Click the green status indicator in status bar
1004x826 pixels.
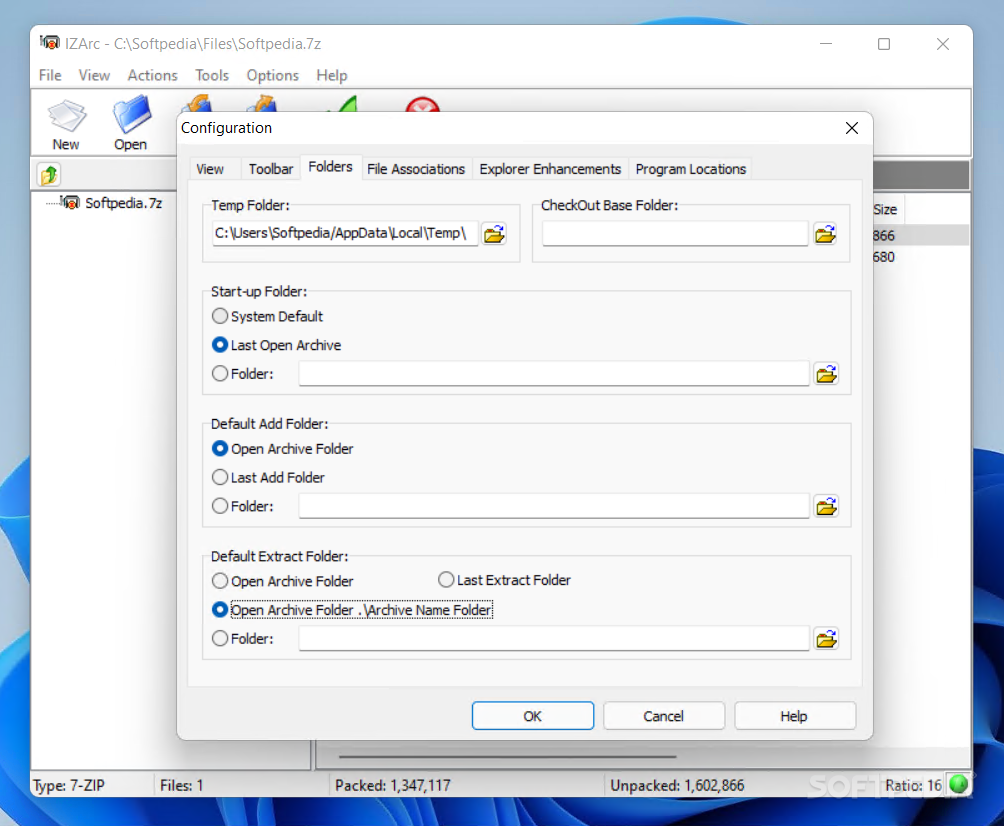pos(959,784)
